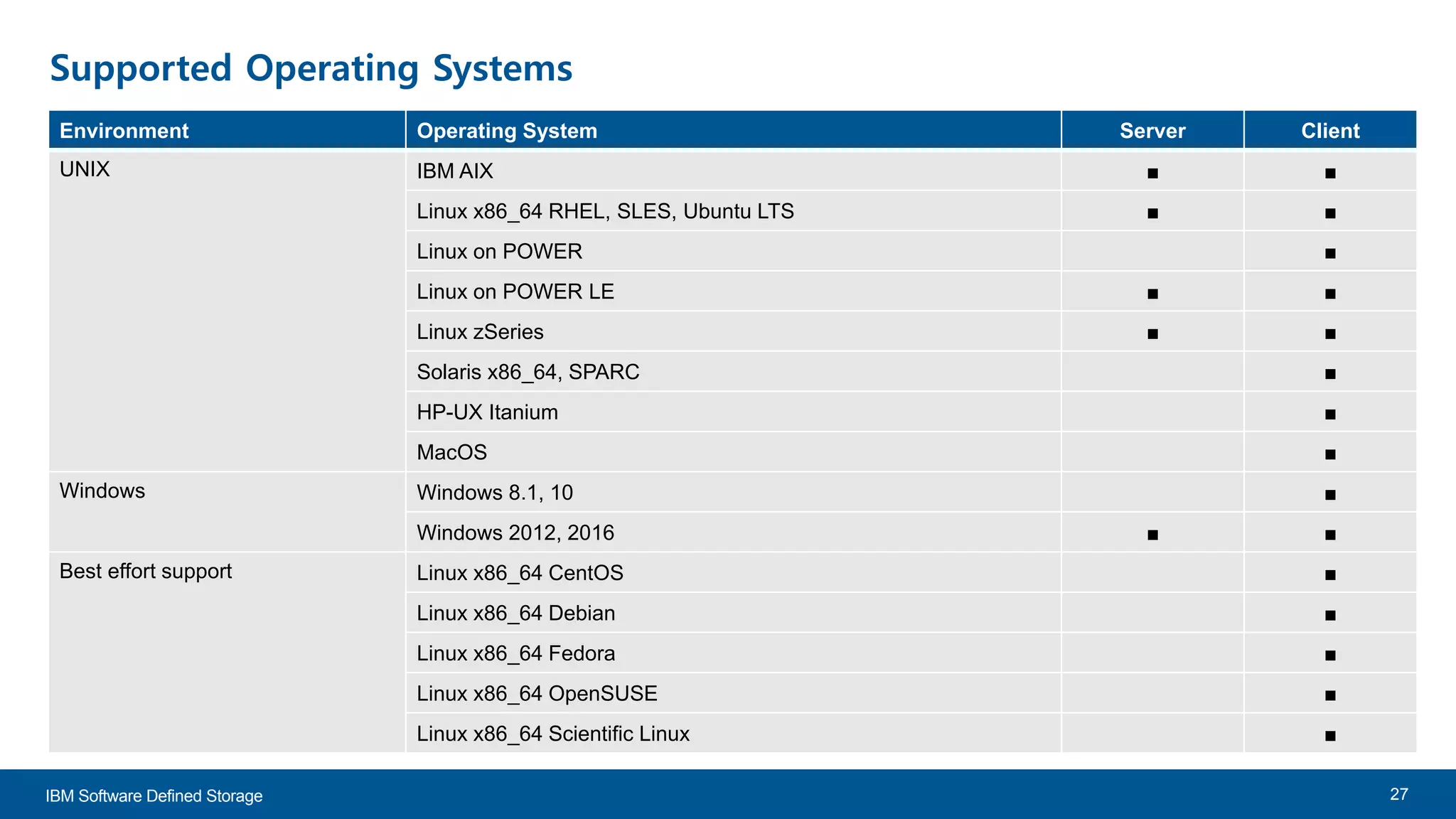1456x819 pixels.
Task: Click the Server marker for Linux on POWER LE
Action: point(1152,294)
